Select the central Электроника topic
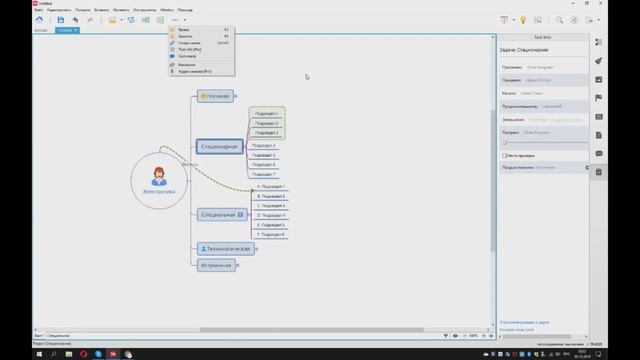Image resolution: width=640 pixels, height=360 pixels. coord(159,181)
